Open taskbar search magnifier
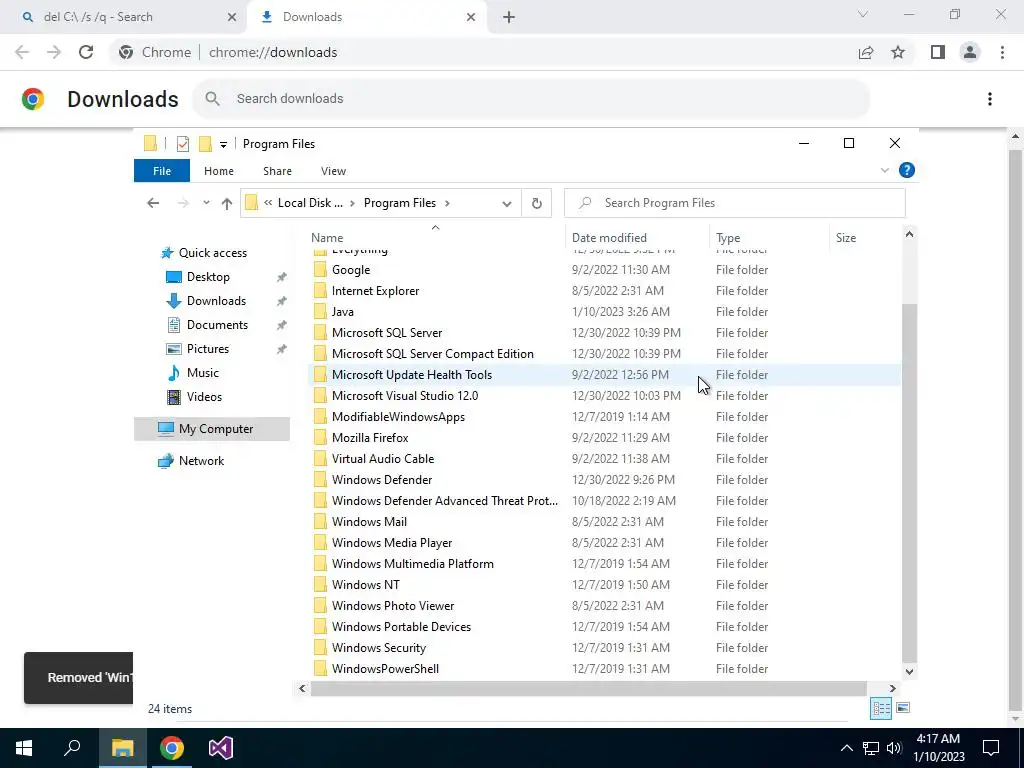1024x768 pixels. click(72, 748)
